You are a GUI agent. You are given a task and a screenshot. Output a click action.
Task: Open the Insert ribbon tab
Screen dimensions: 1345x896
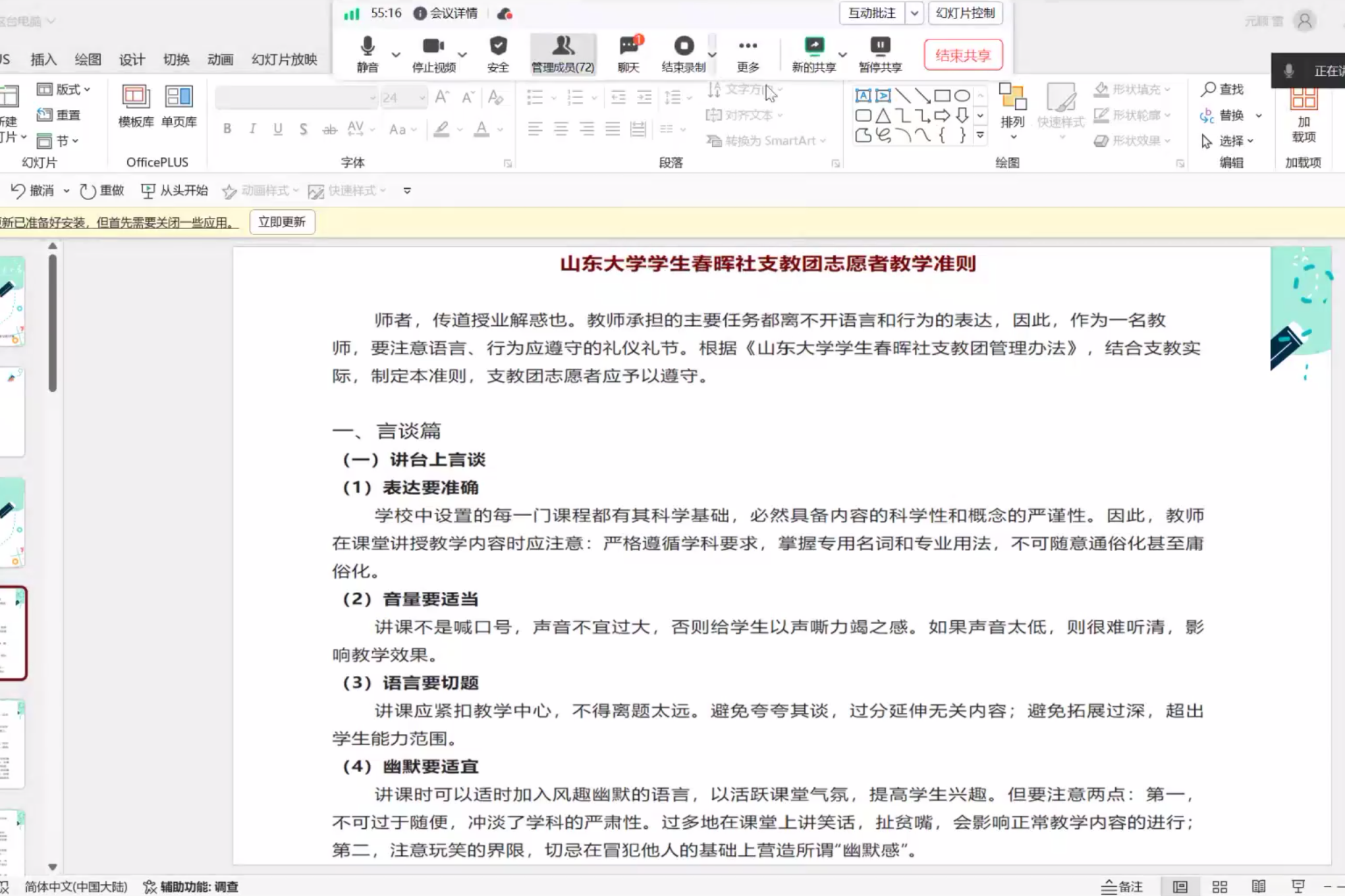pos(43,59)
